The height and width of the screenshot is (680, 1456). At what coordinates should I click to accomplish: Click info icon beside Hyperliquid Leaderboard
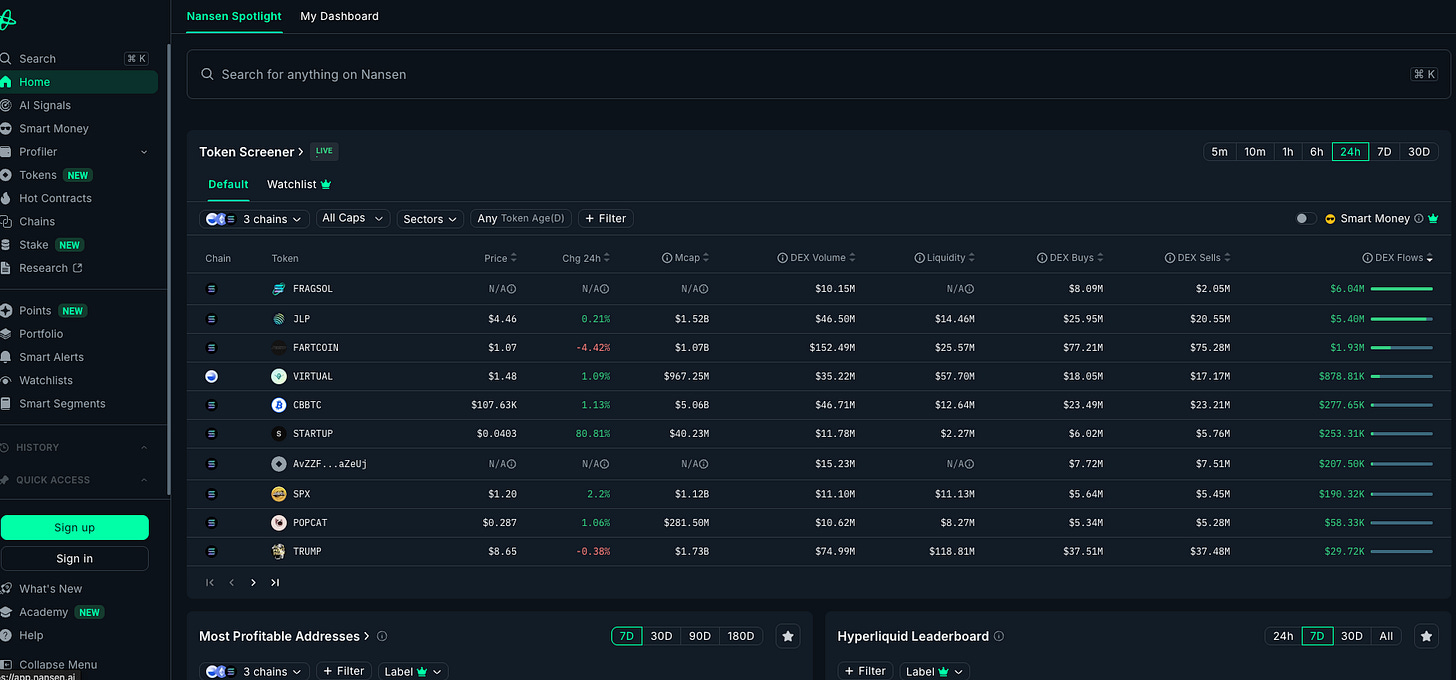(x=999, y=636)
